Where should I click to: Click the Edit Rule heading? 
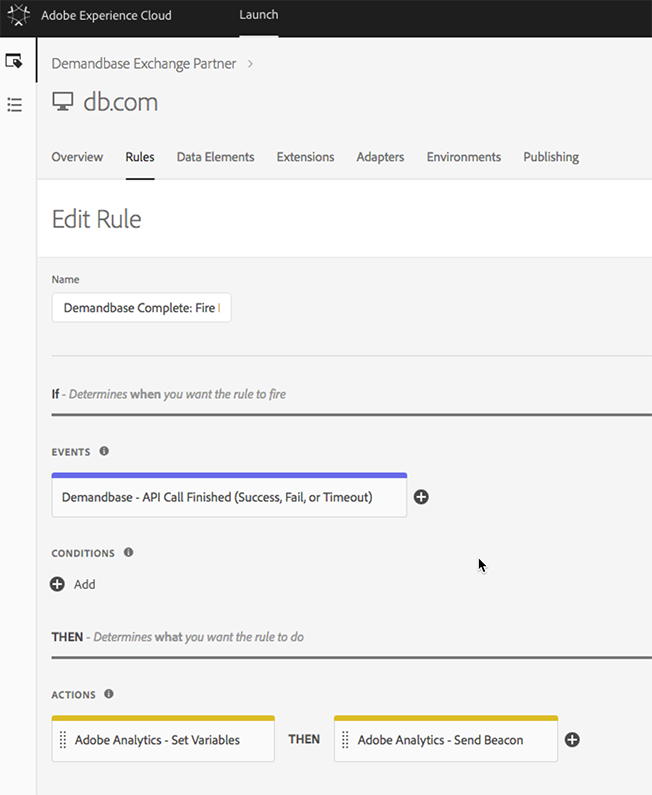coord(96,219)
